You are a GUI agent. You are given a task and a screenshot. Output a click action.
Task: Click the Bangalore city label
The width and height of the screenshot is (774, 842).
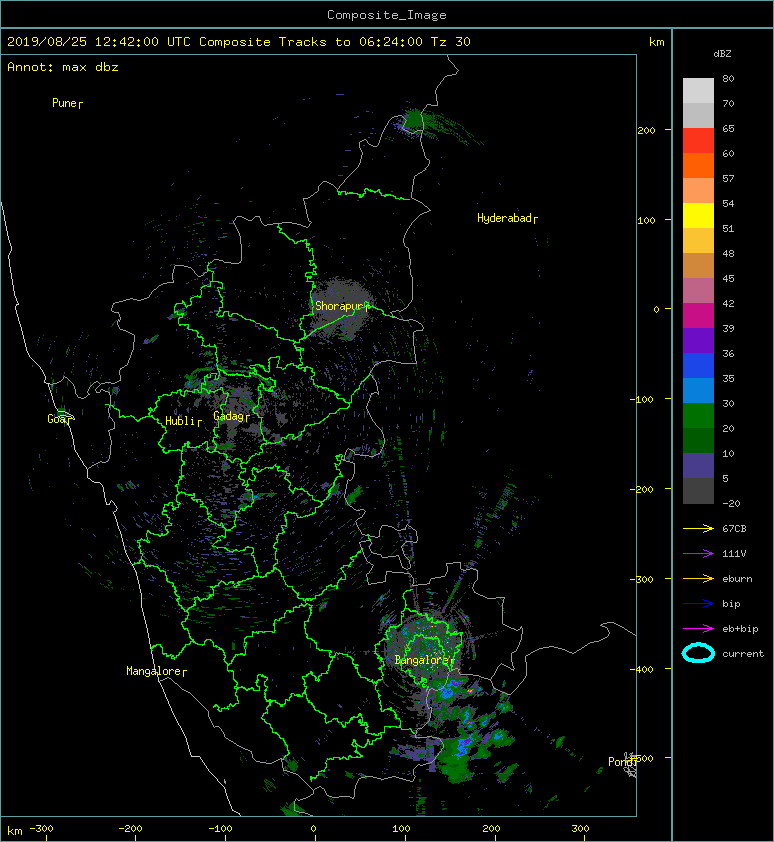click(x=424, y=660)
